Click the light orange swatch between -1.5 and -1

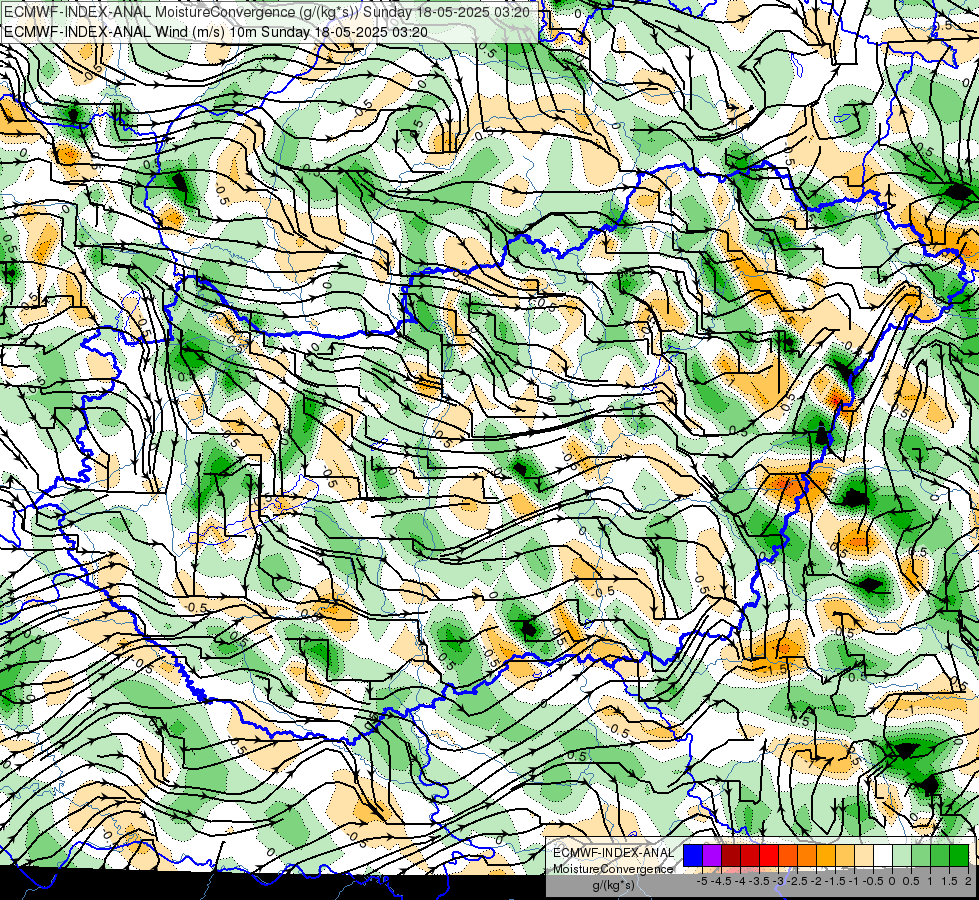pos(845,855)
